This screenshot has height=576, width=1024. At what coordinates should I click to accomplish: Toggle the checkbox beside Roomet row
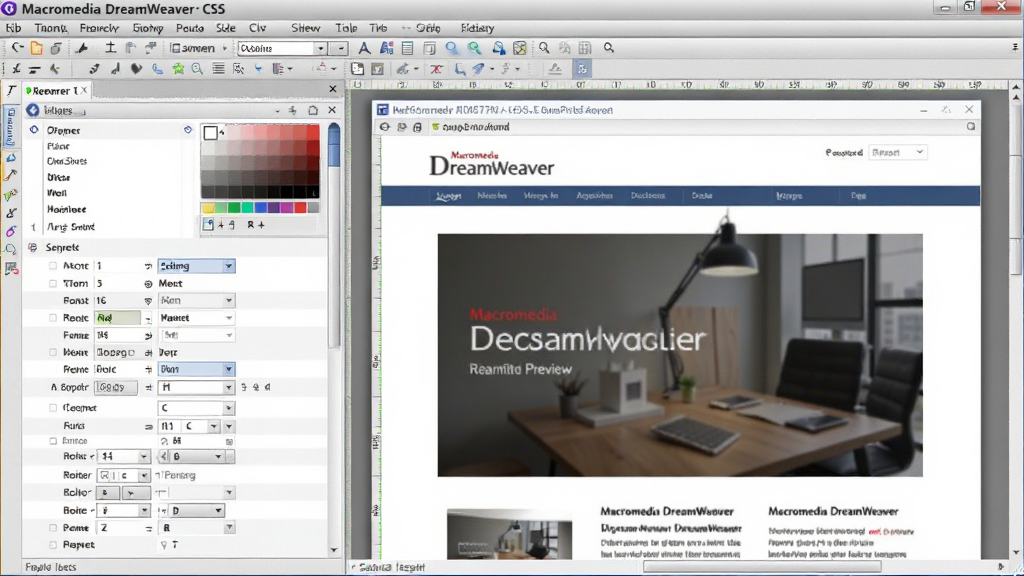[x=53, y=408]
